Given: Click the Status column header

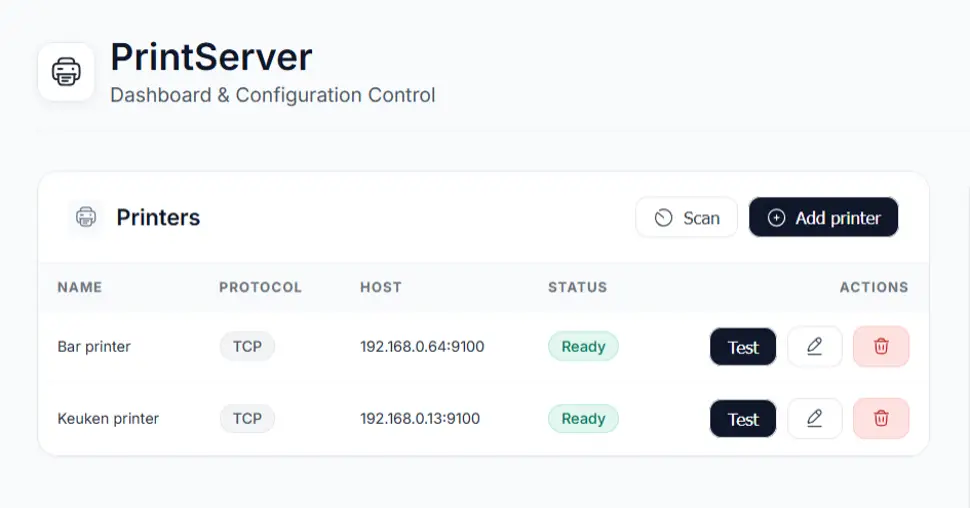Looking at the screenshot, I should coord(577,287).
